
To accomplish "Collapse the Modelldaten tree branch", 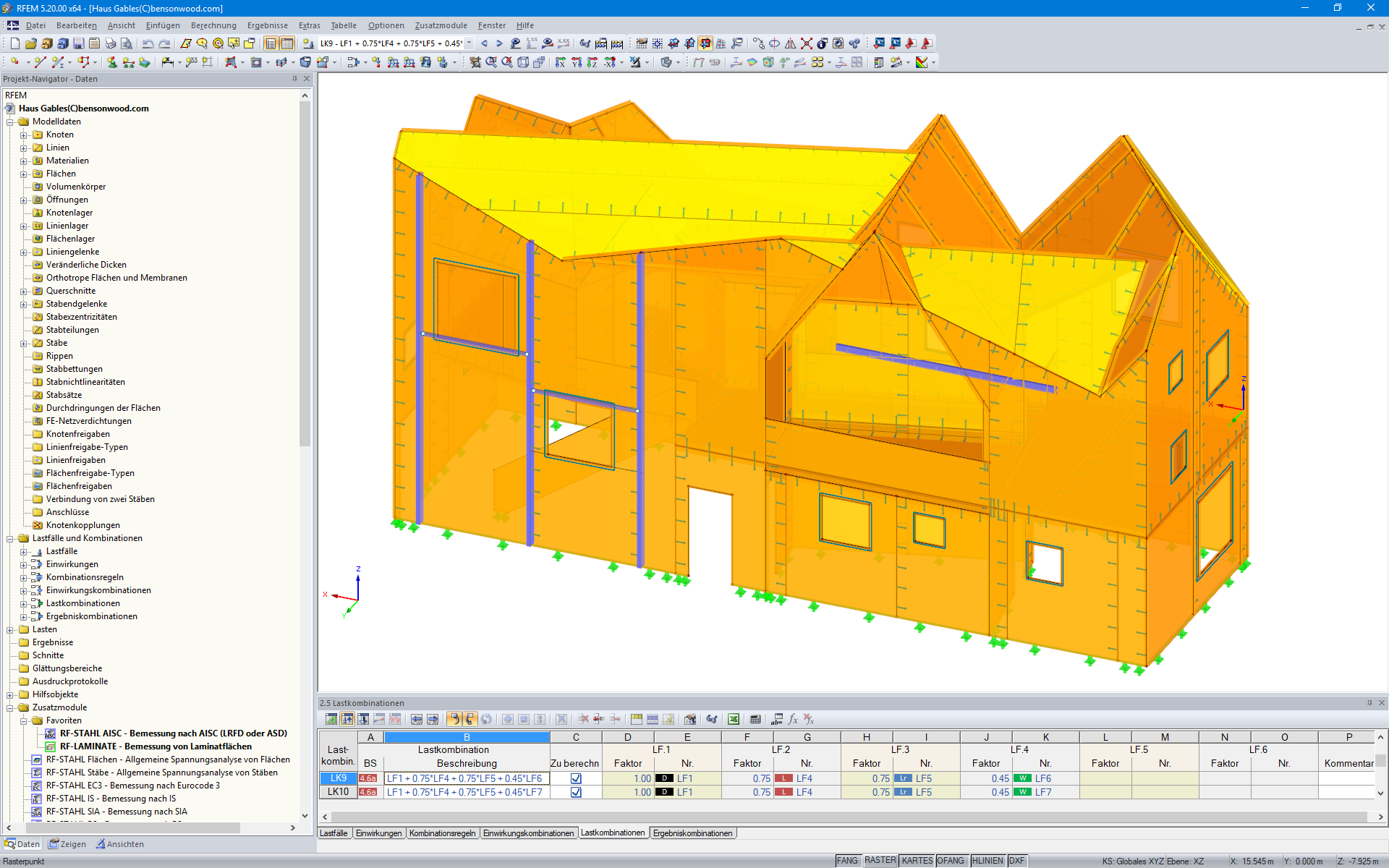I will pos(10,122).
